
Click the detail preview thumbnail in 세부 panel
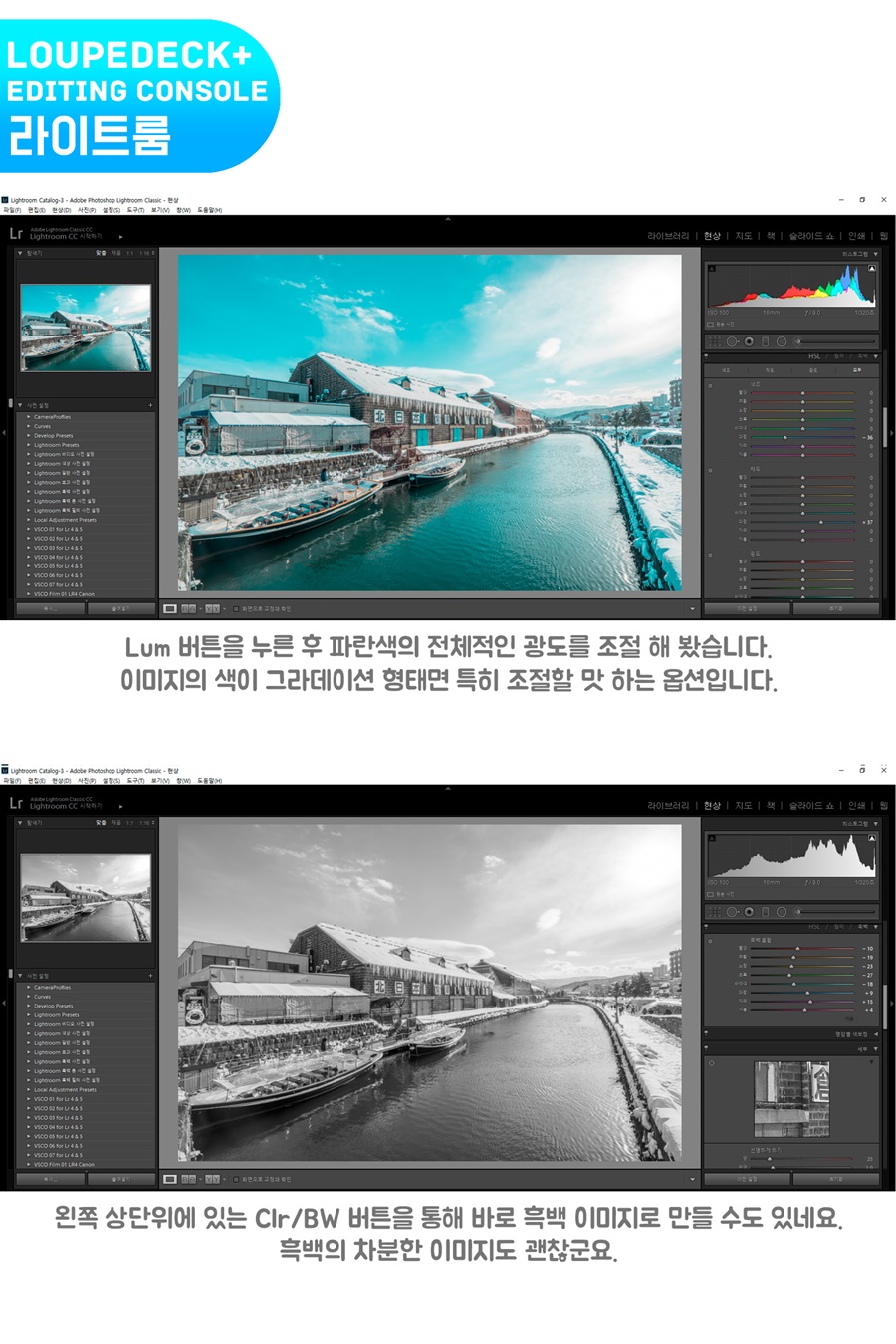(791, 1099)
